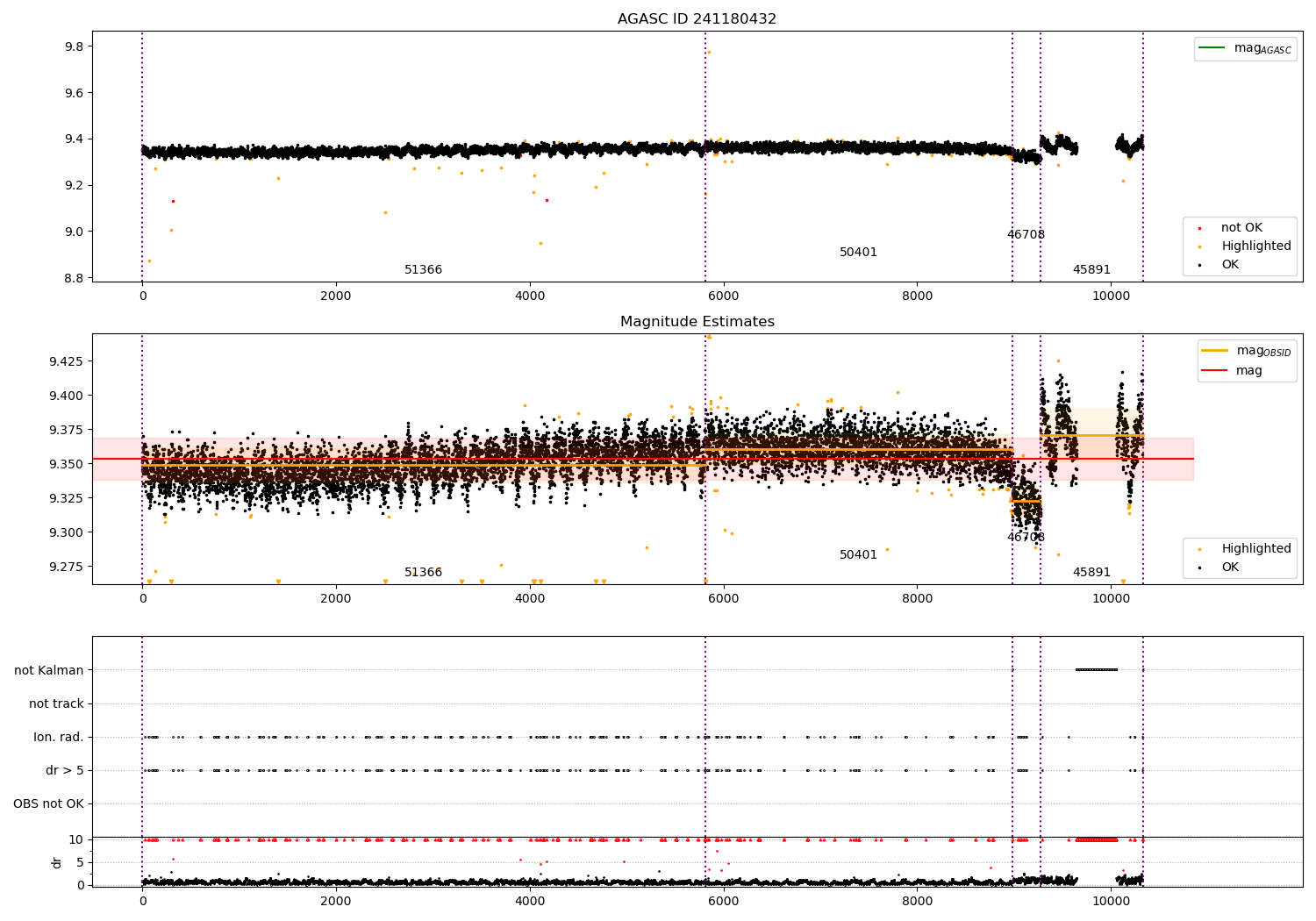Click obsid label 46708 in the AGASC ID plot
The image size is (1316, 921).
tap(1026, 235)
